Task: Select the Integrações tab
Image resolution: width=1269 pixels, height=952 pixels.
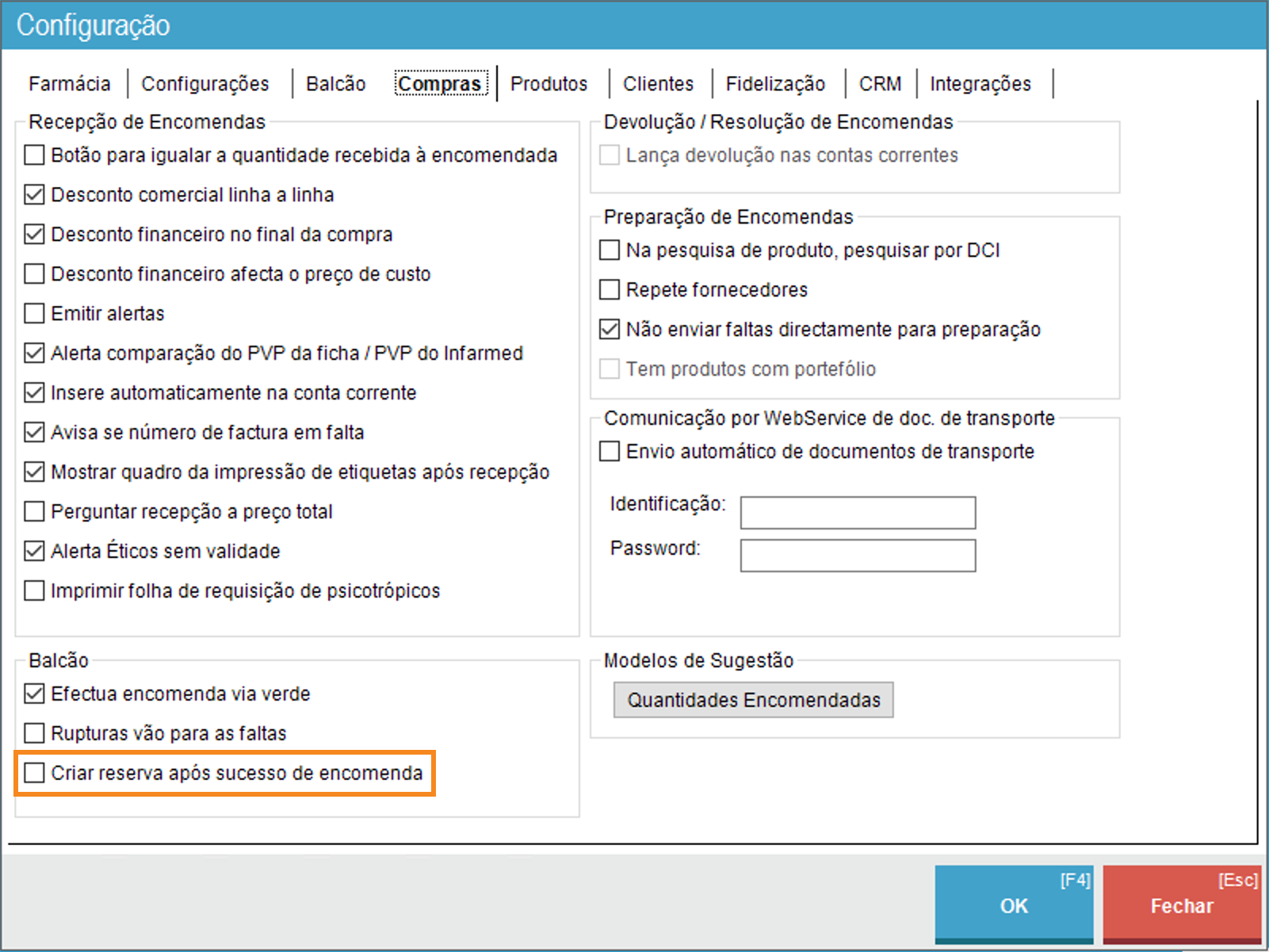Action: pyautogui.click(x=980, y=84)
